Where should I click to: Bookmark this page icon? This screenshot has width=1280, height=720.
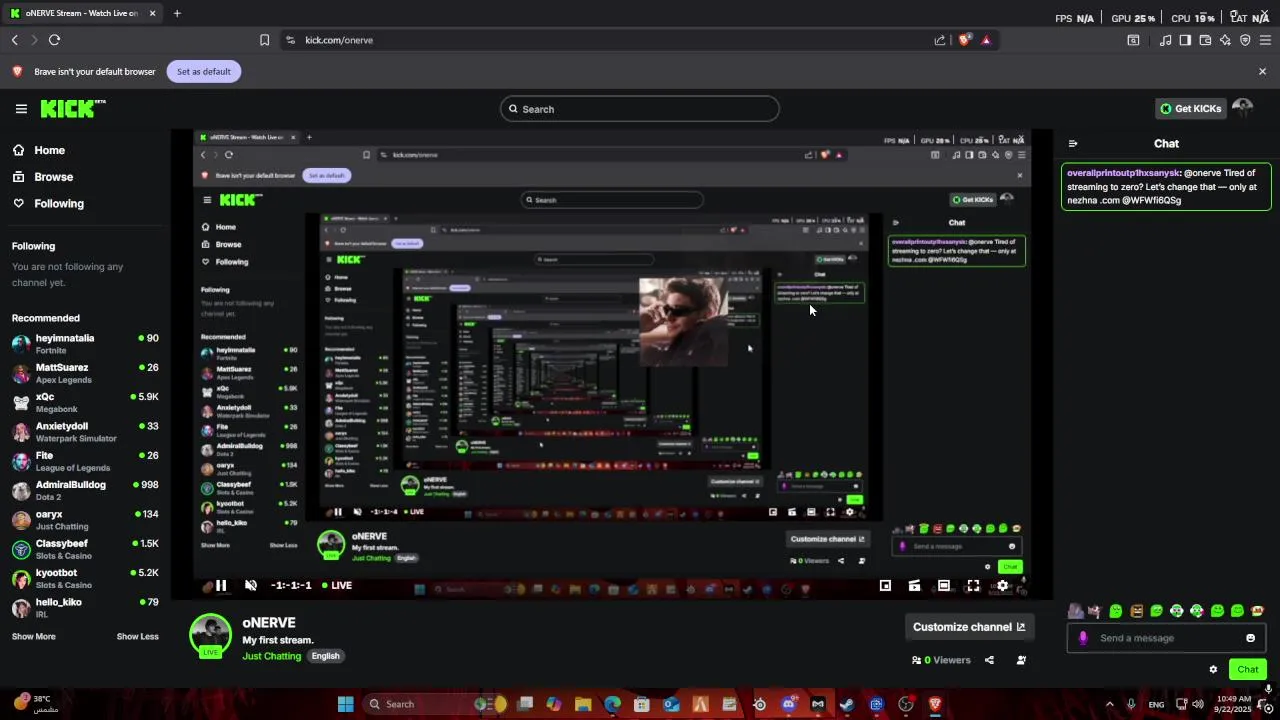(264, 40)
